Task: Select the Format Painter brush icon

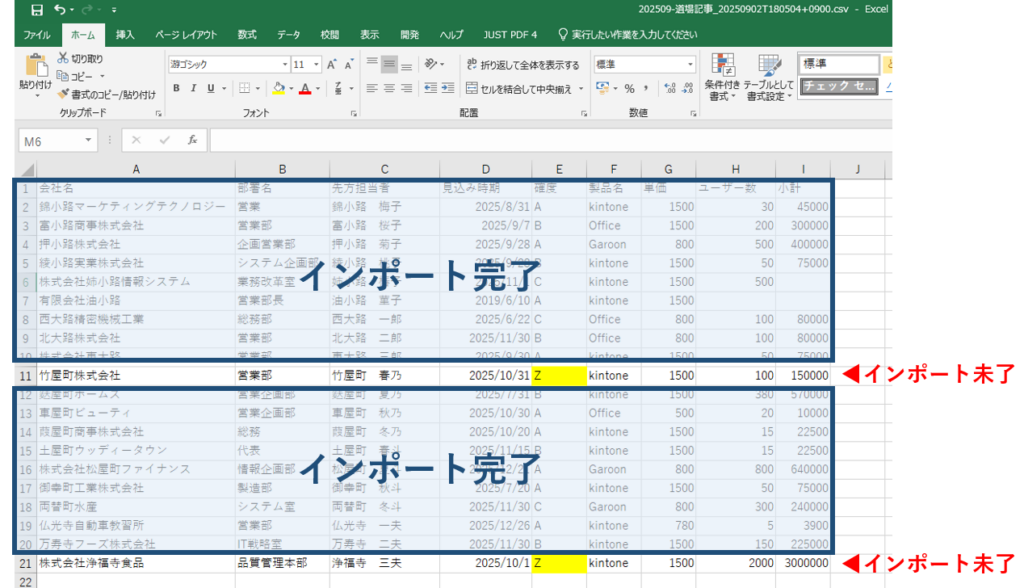Action: (x=64, y=94)
